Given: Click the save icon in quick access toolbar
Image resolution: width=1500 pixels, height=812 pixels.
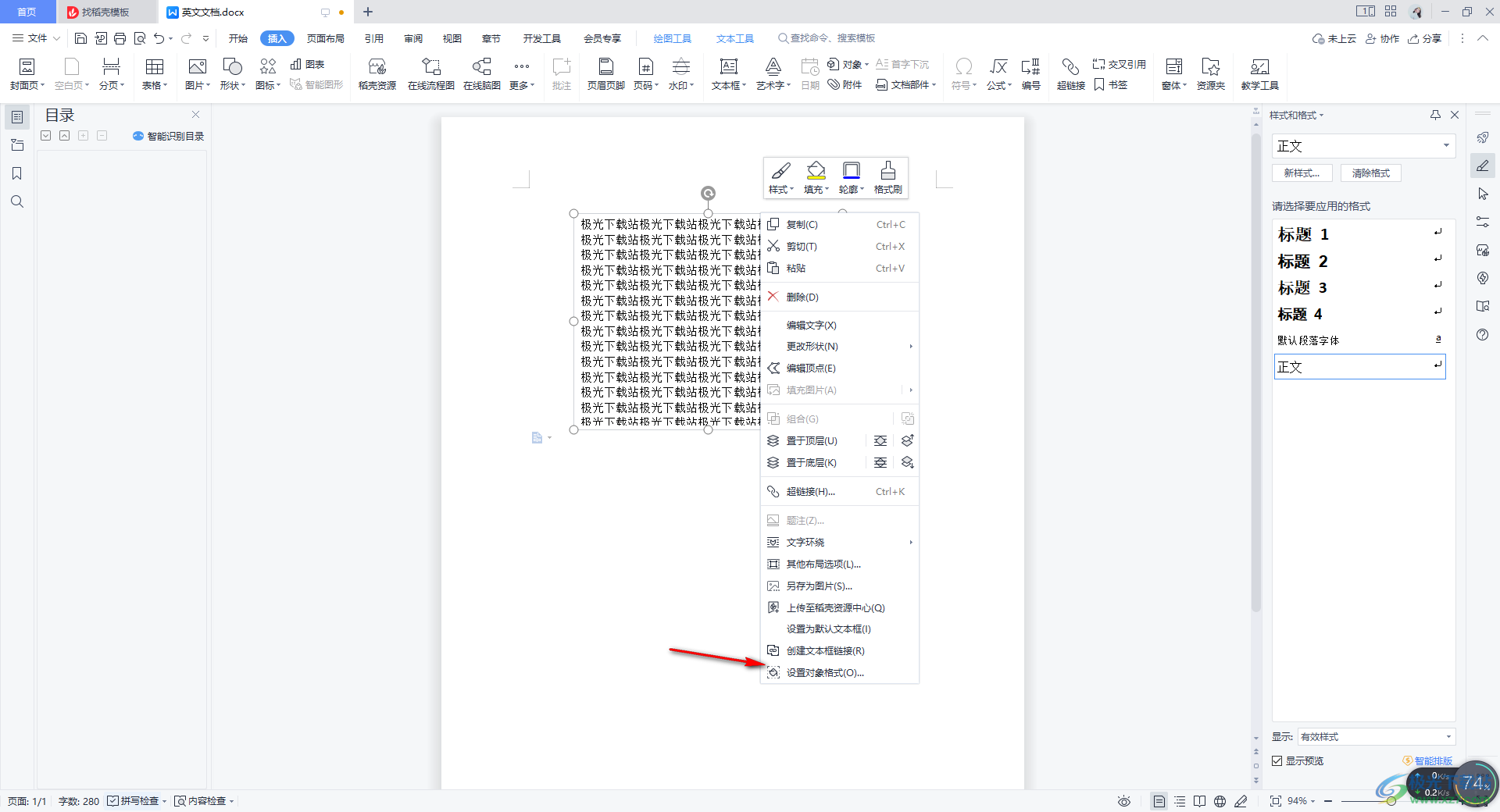Looking at the screenshot, I should (80, 38).
